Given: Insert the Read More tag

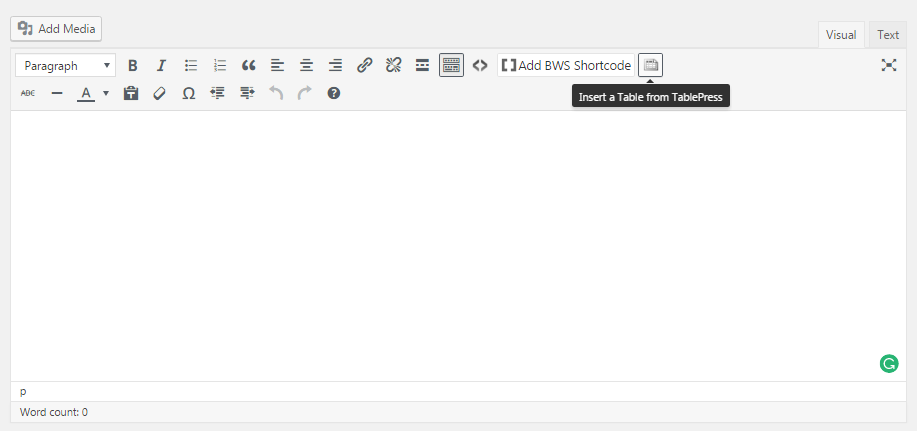Looking at the screenshot, I should tap(422, 65).
